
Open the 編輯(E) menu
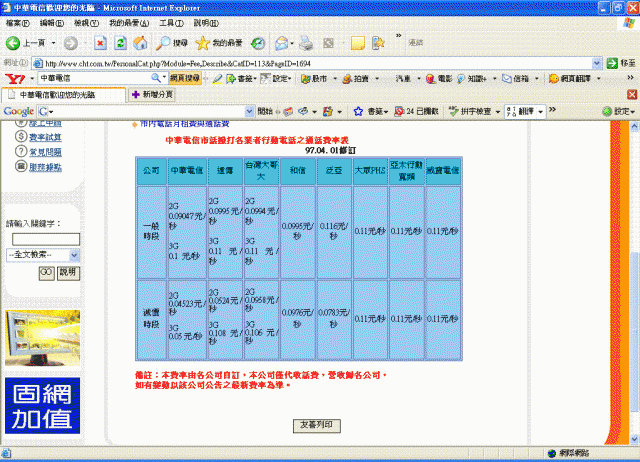click(x=52, y=23)
